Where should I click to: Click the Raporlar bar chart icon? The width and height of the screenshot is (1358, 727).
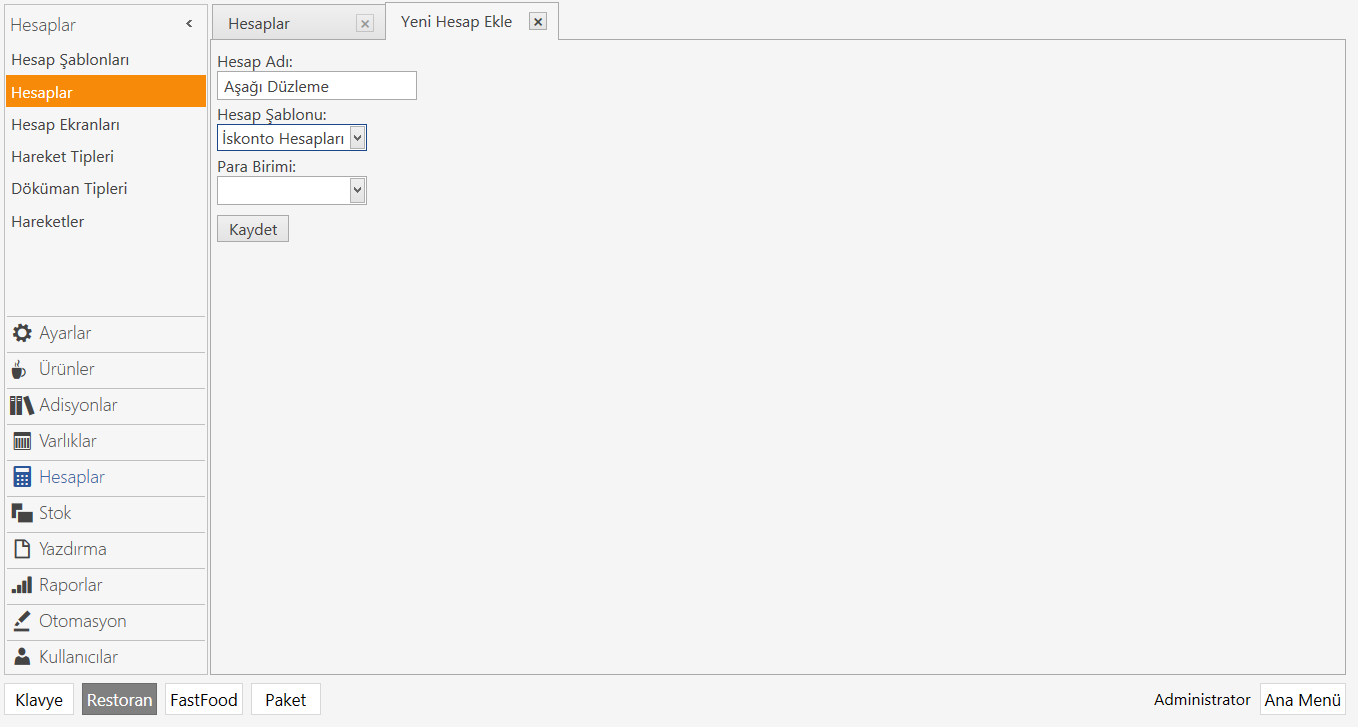coord(22,585)
